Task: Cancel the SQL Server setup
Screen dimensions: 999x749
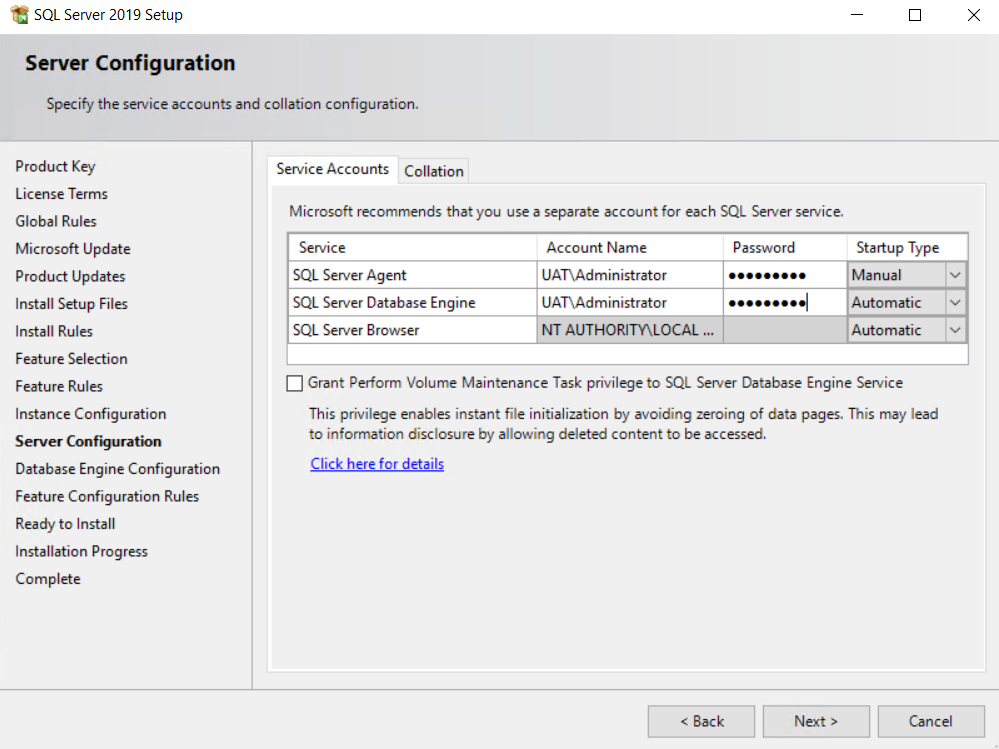Action: pyautogui.click(x=931, y=721)
